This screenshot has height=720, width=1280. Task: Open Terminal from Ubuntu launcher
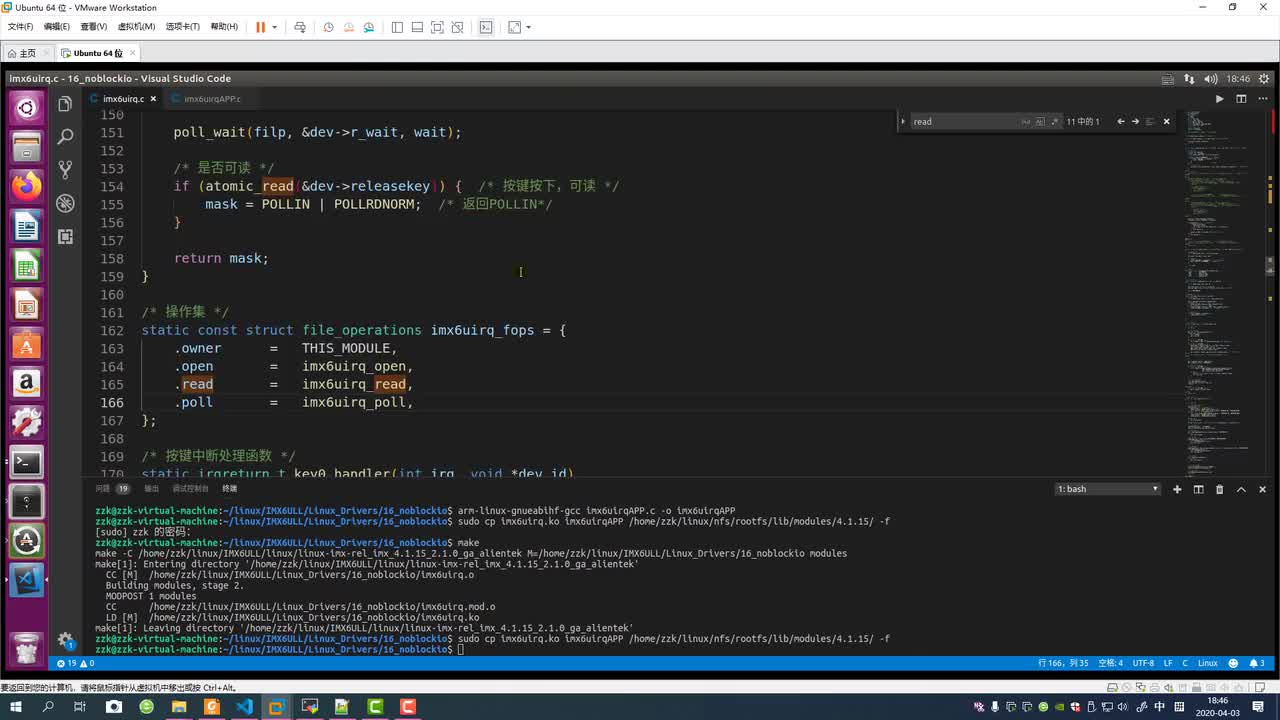[26, 462]
